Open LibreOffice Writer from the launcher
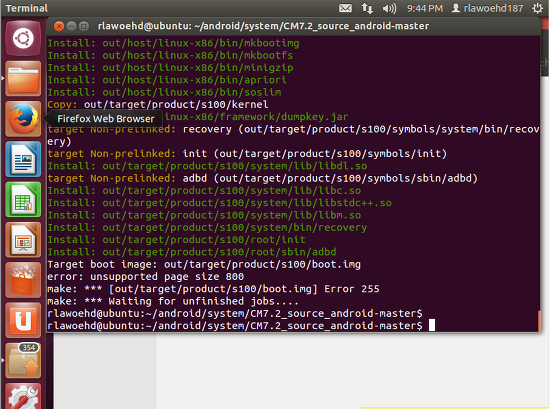 click(x=23, y=159)
